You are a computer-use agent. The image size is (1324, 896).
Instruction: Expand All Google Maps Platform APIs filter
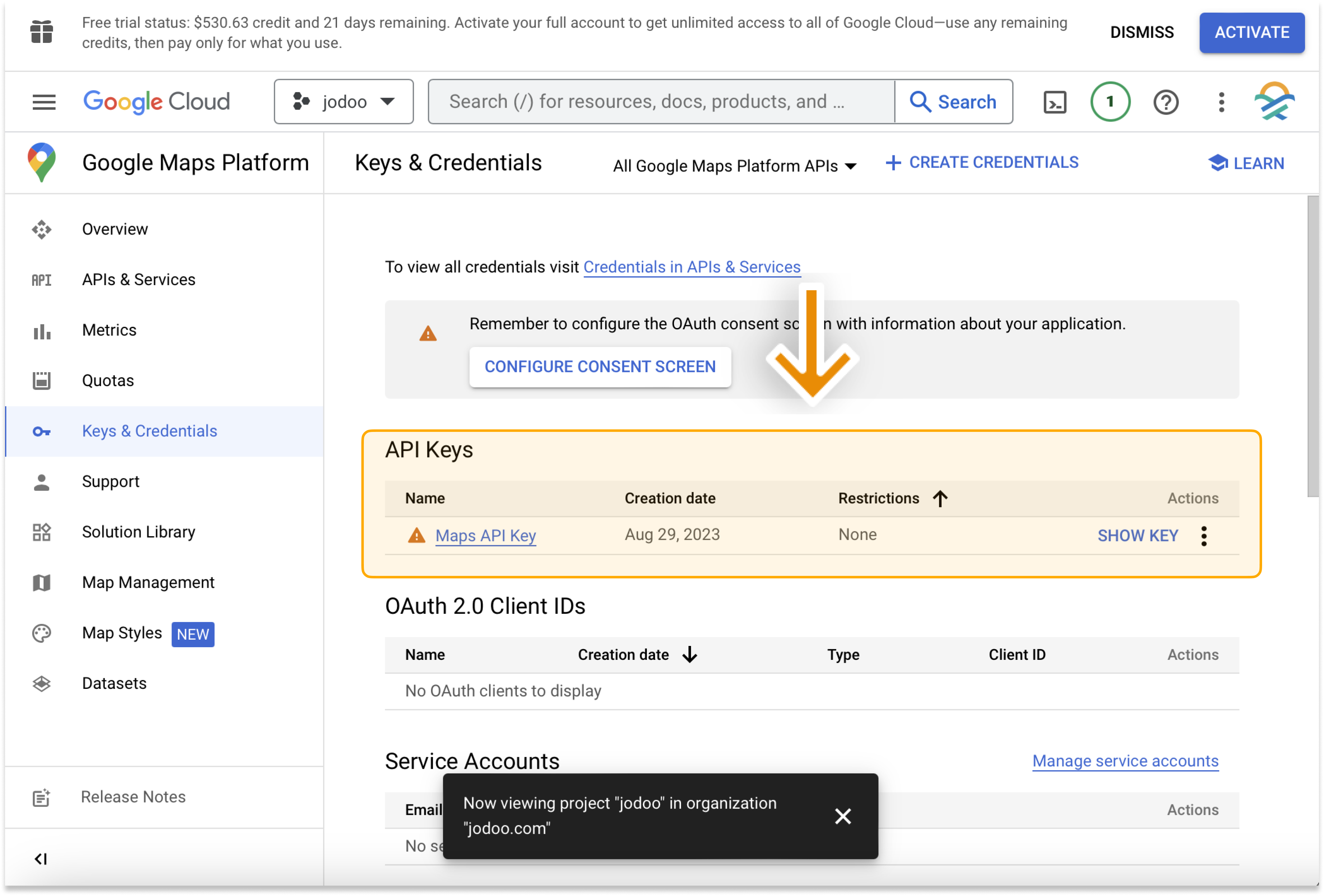[x=734, y=166]
